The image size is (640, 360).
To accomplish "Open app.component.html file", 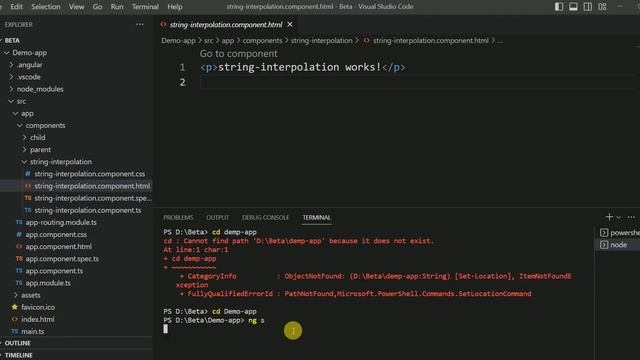I will (53, 247).
